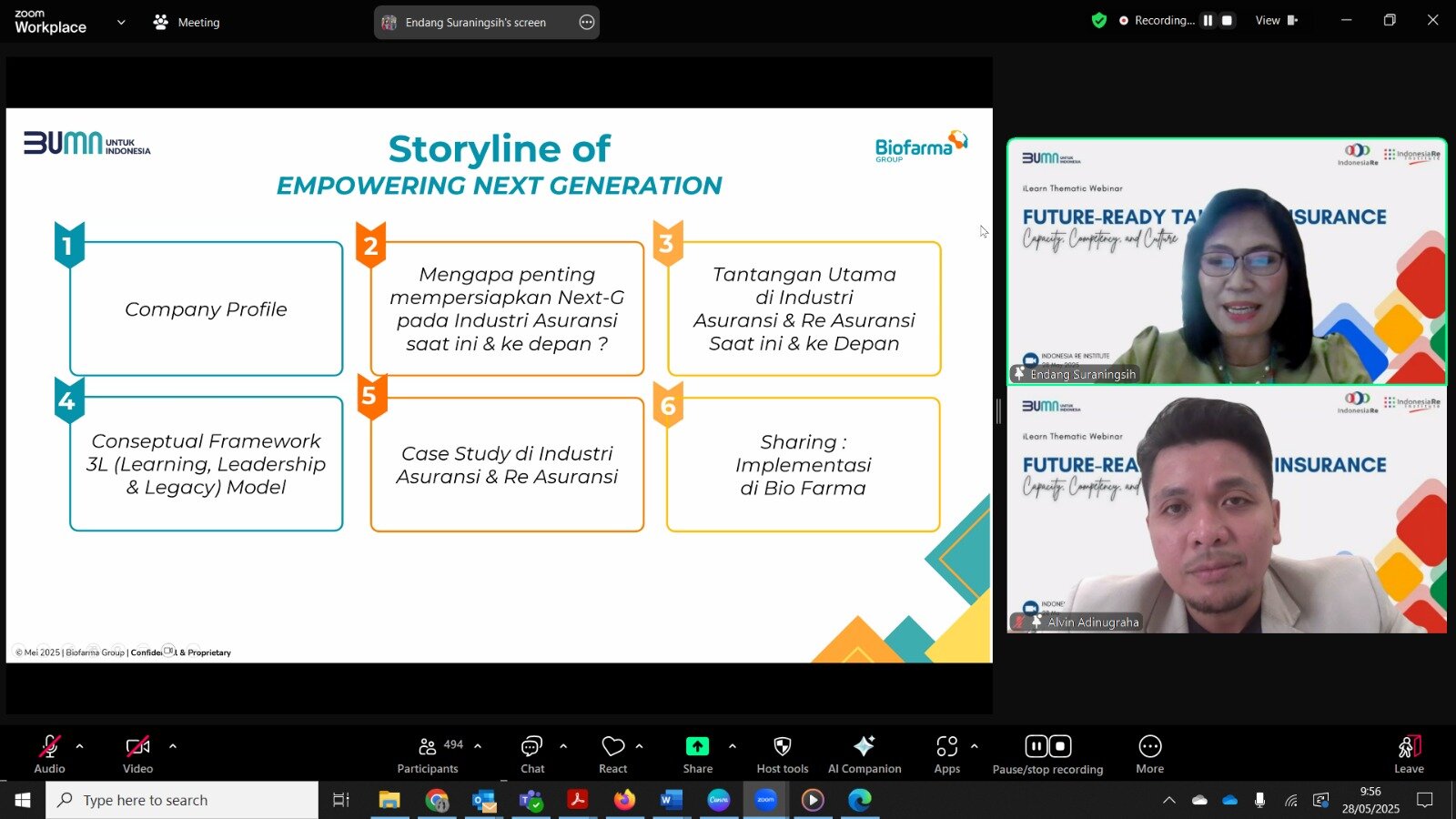Turn on the Video camera
The height and width of the screenshot is (819, 1456).
click(137, 755)
